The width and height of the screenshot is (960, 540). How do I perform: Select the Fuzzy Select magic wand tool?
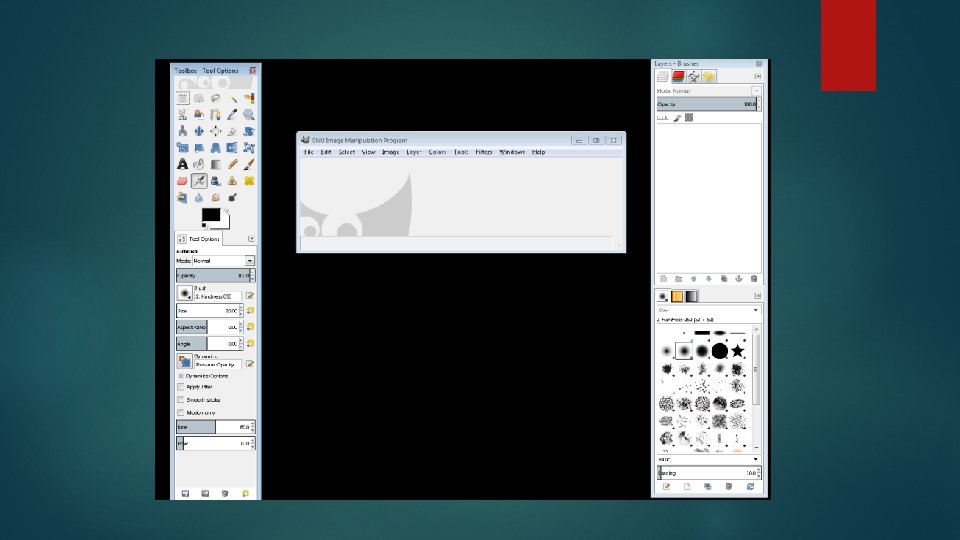(233, 98)
